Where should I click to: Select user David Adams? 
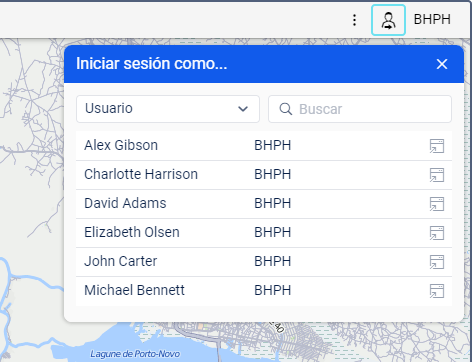click(x=264, y=204)
